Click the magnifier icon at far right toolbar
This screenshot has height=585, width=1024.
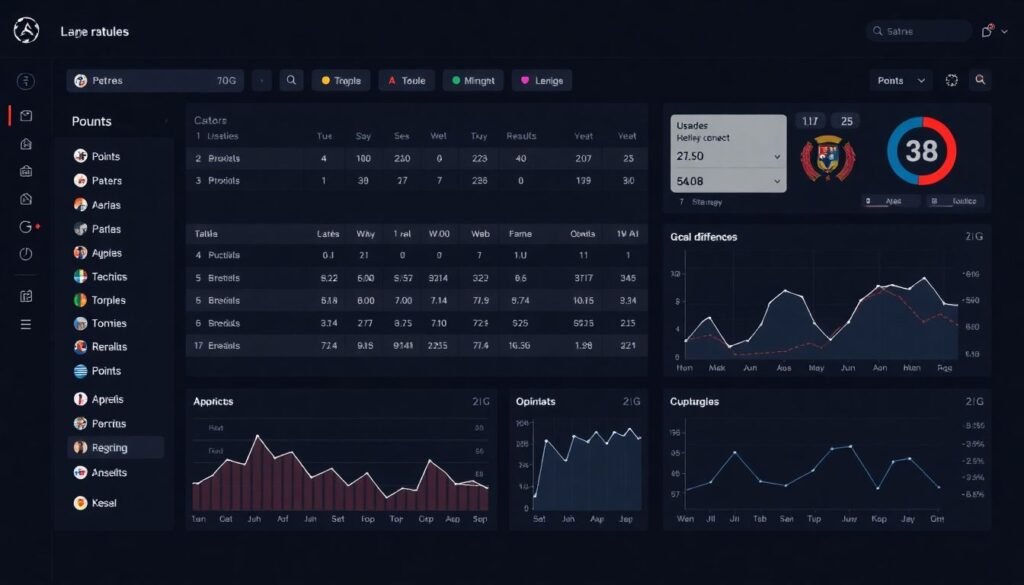pyautogui.click(x=980, y=81)
